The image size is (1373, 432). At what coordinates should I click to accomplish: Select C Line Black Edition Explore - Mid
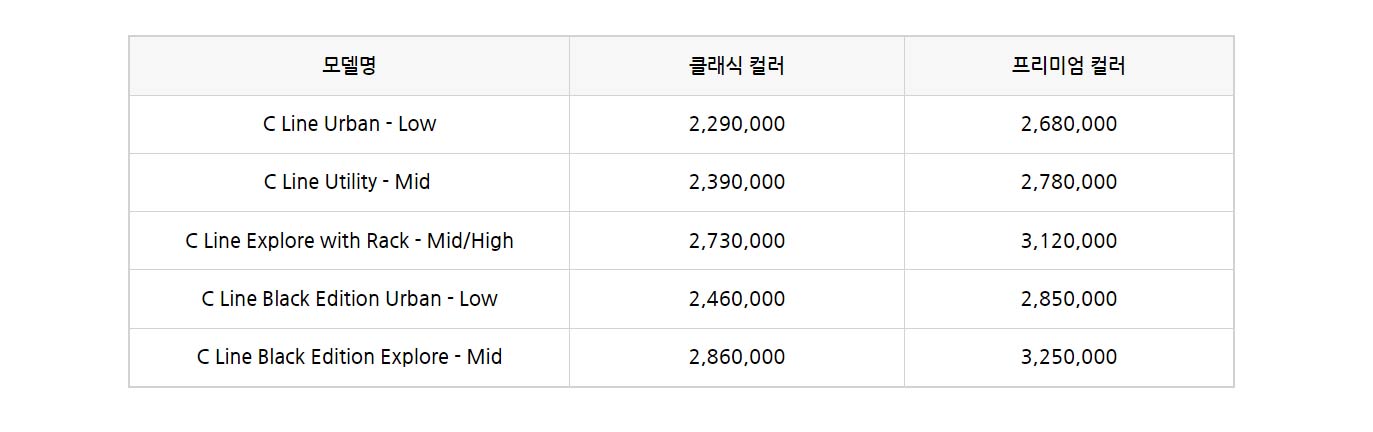[x=349, y=357]
